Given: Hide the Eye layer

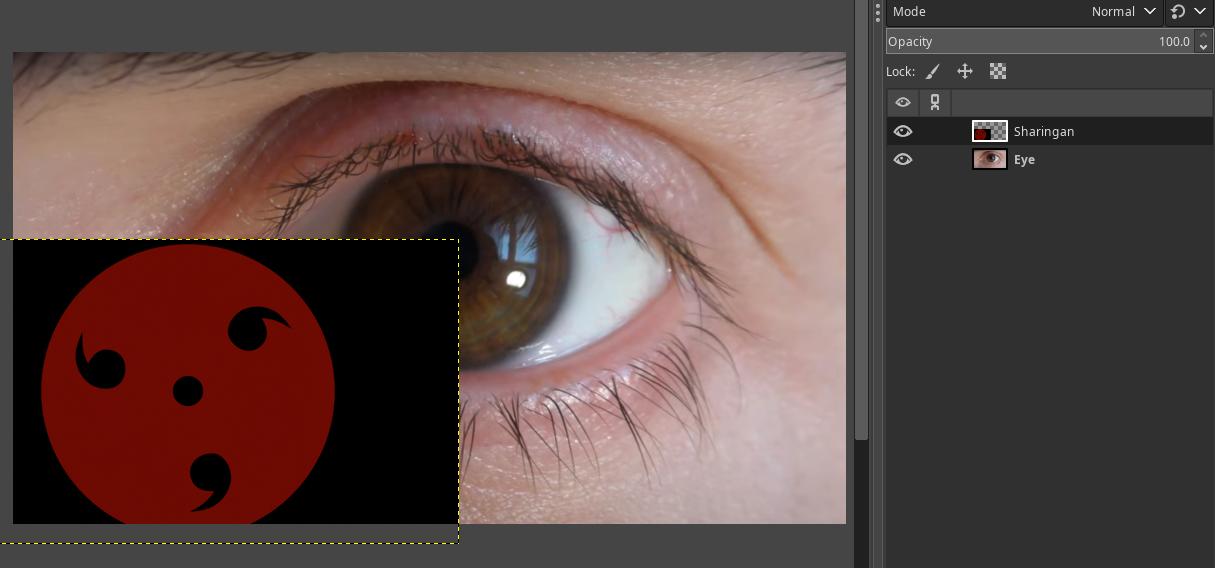Looking at the screenshot, I should [903, 159].
